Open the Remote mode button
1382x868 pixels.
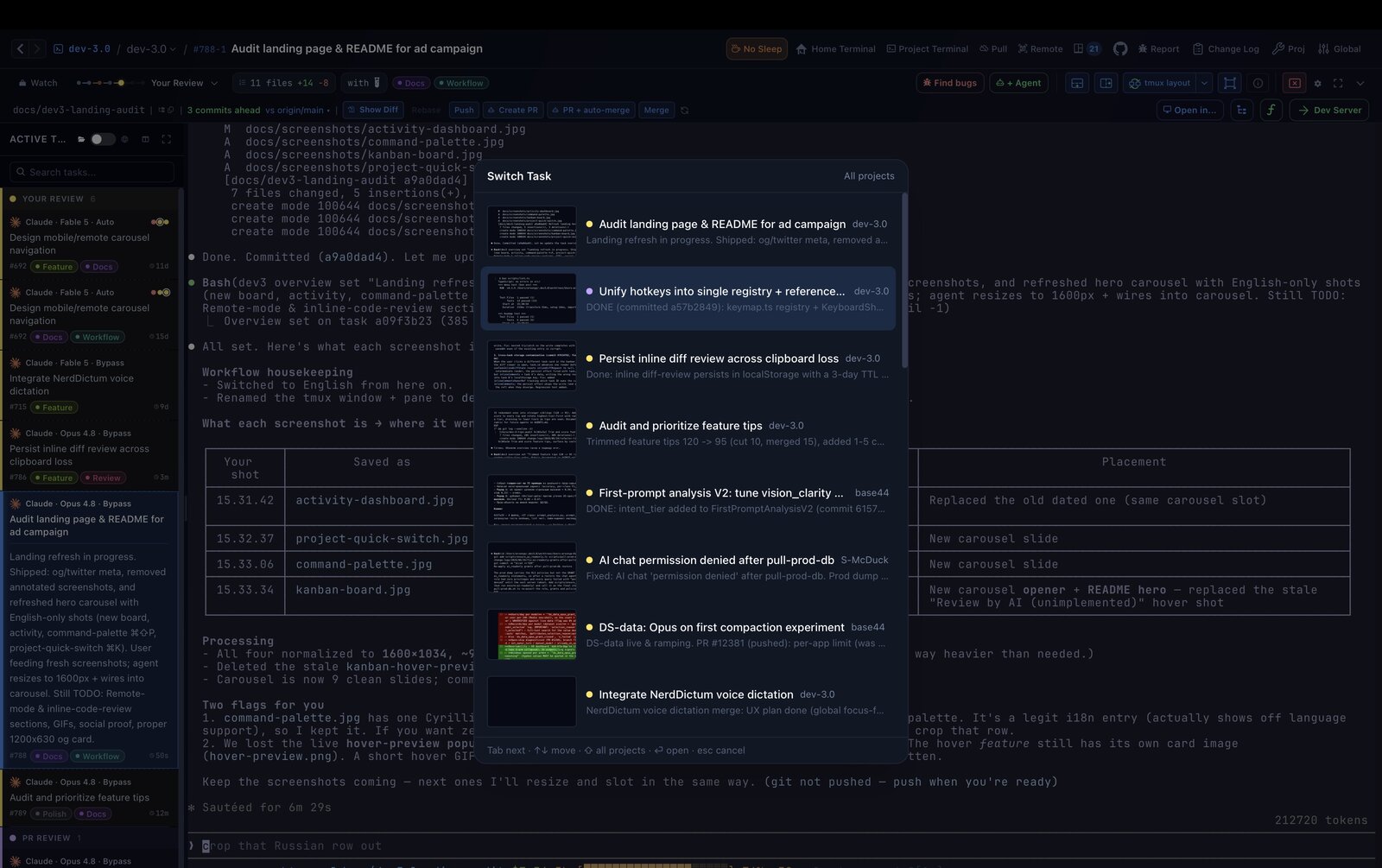pyautogui.click(x=1040, y=49)
